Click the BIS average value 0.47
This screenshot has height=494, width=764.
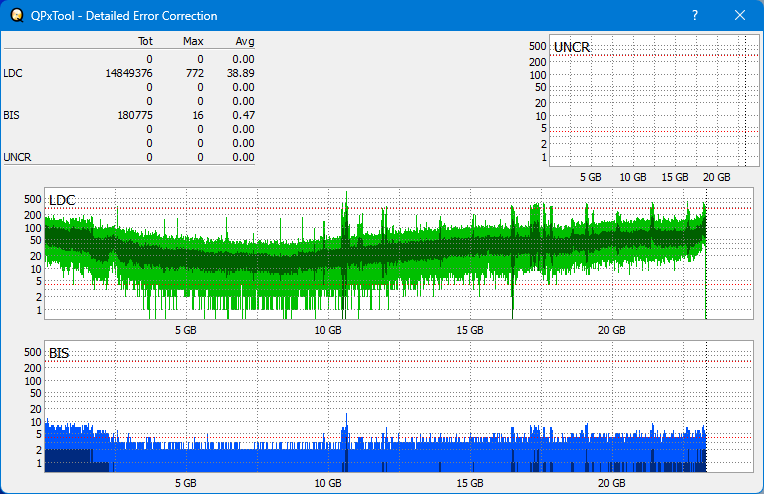(x=243, y=115)
